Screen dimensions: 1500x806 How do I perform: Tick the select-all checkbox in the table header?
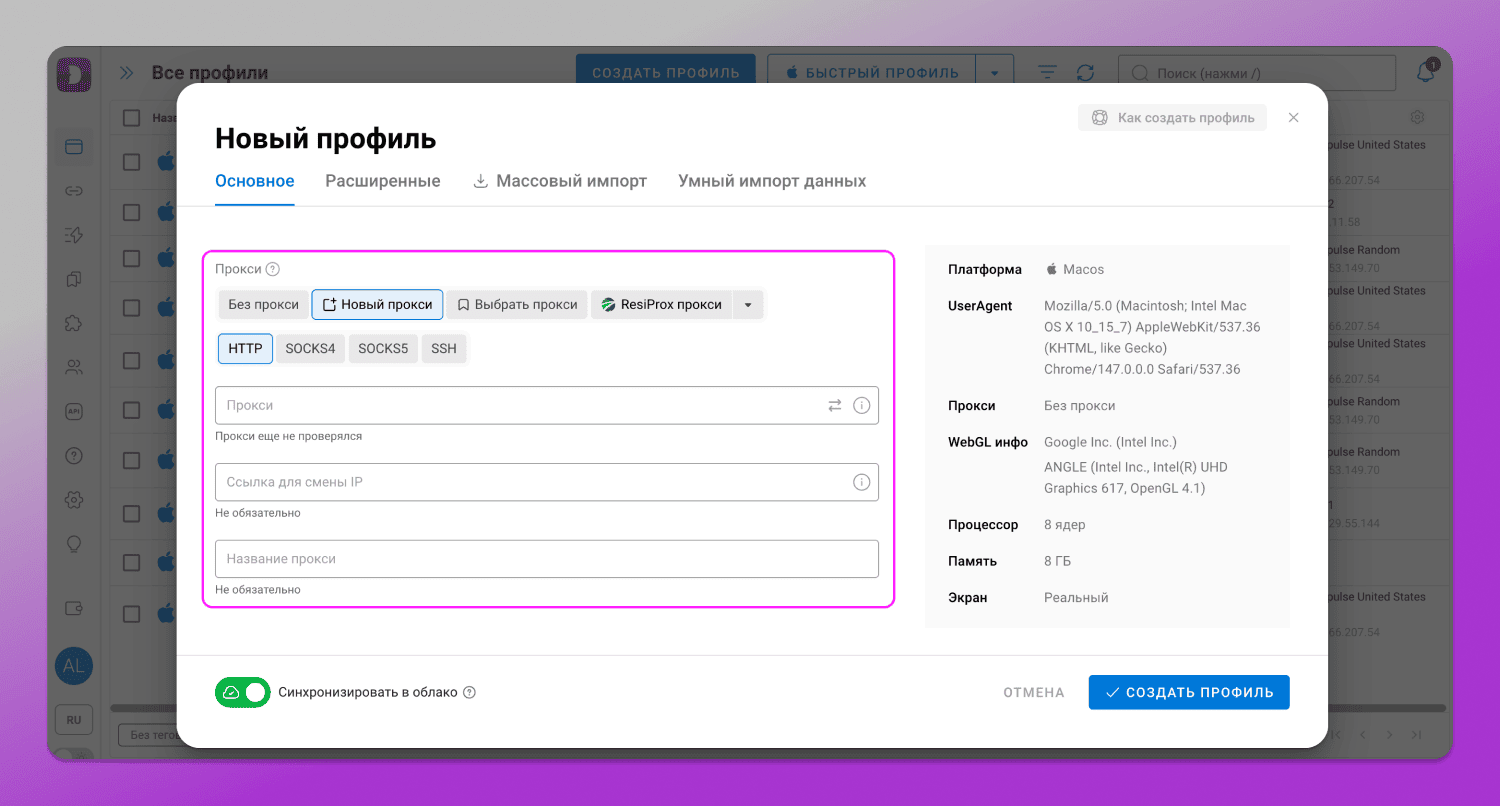[131, 118]
